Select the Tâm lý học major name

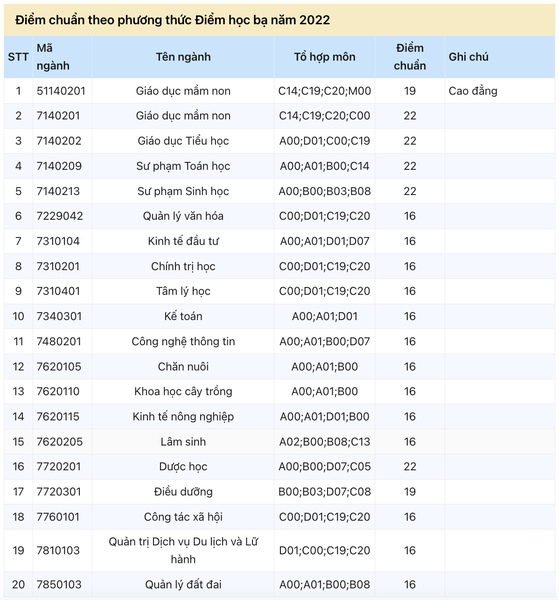click(x=183, y=291)
